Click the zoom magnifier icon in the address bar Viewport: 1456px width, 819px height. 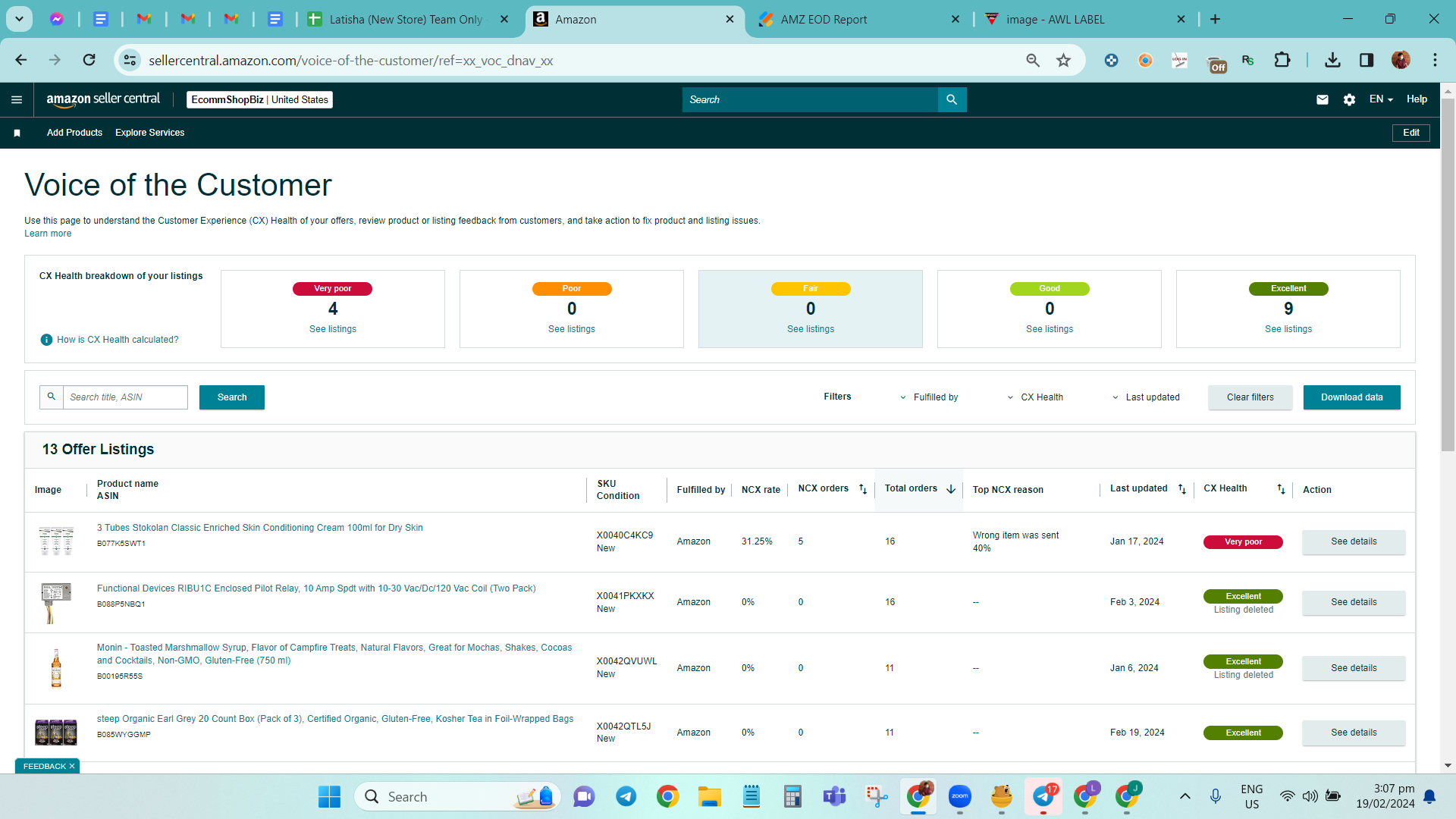(x=1033, y=60)
